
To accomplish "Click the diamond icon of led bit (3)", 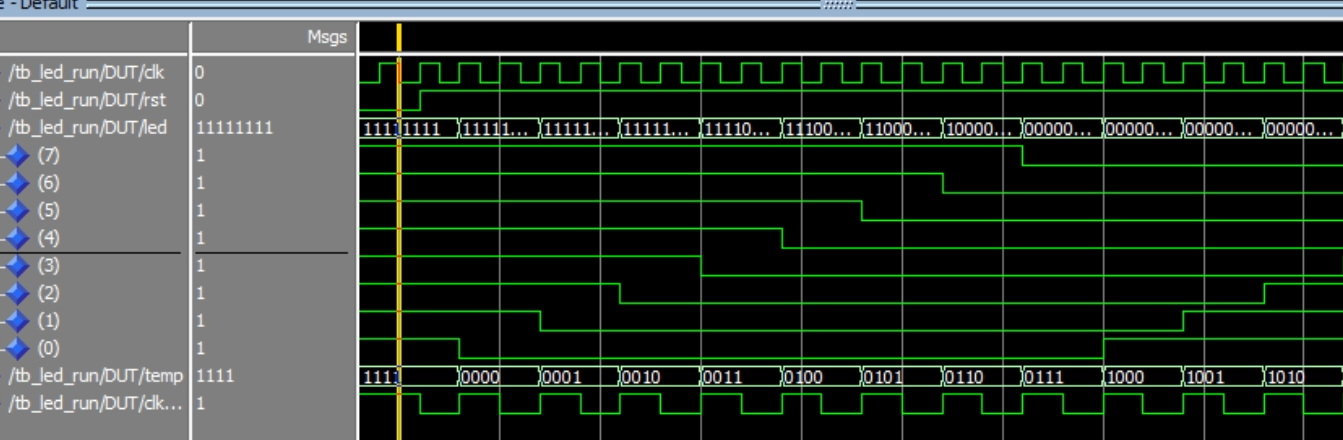I will coord(18,266).
